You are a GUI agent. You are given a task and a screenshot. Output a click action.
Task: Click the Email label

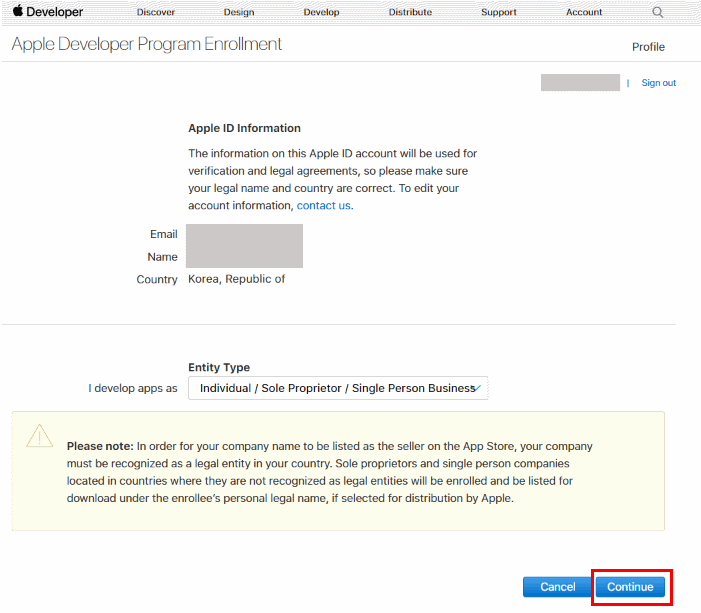[164, 234]
